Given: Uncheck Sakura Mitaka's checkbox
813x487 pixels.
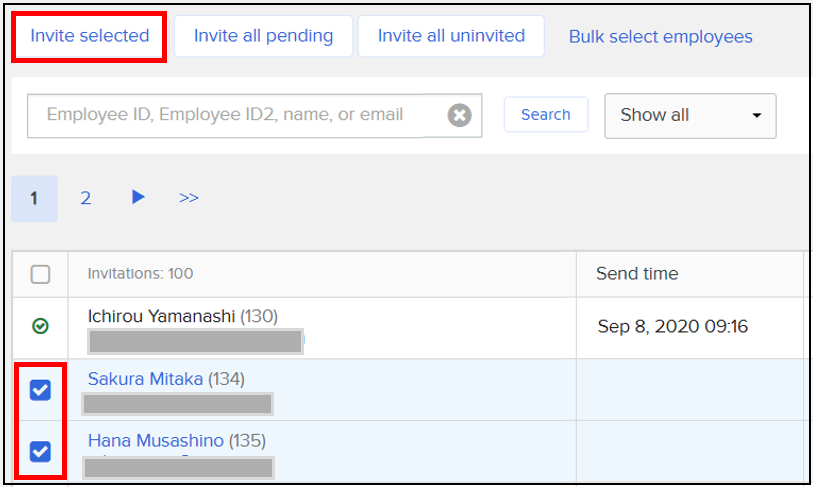Looking at the screenshot, I should coord(40,390).
